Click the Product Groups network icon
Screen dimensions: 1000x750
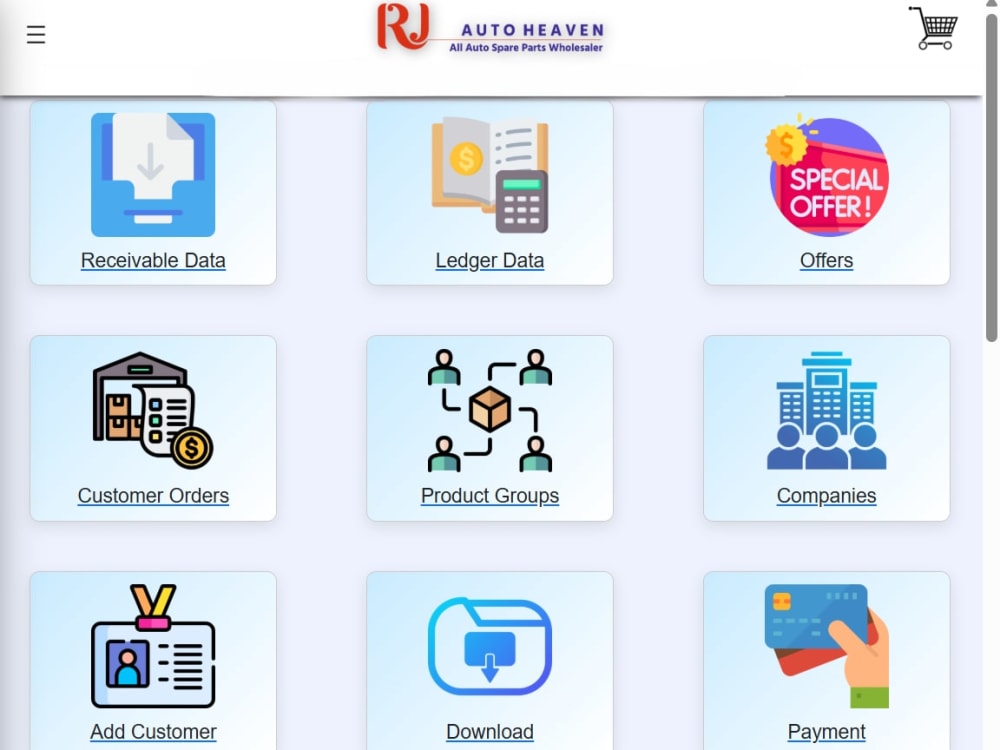coord(490,410)
